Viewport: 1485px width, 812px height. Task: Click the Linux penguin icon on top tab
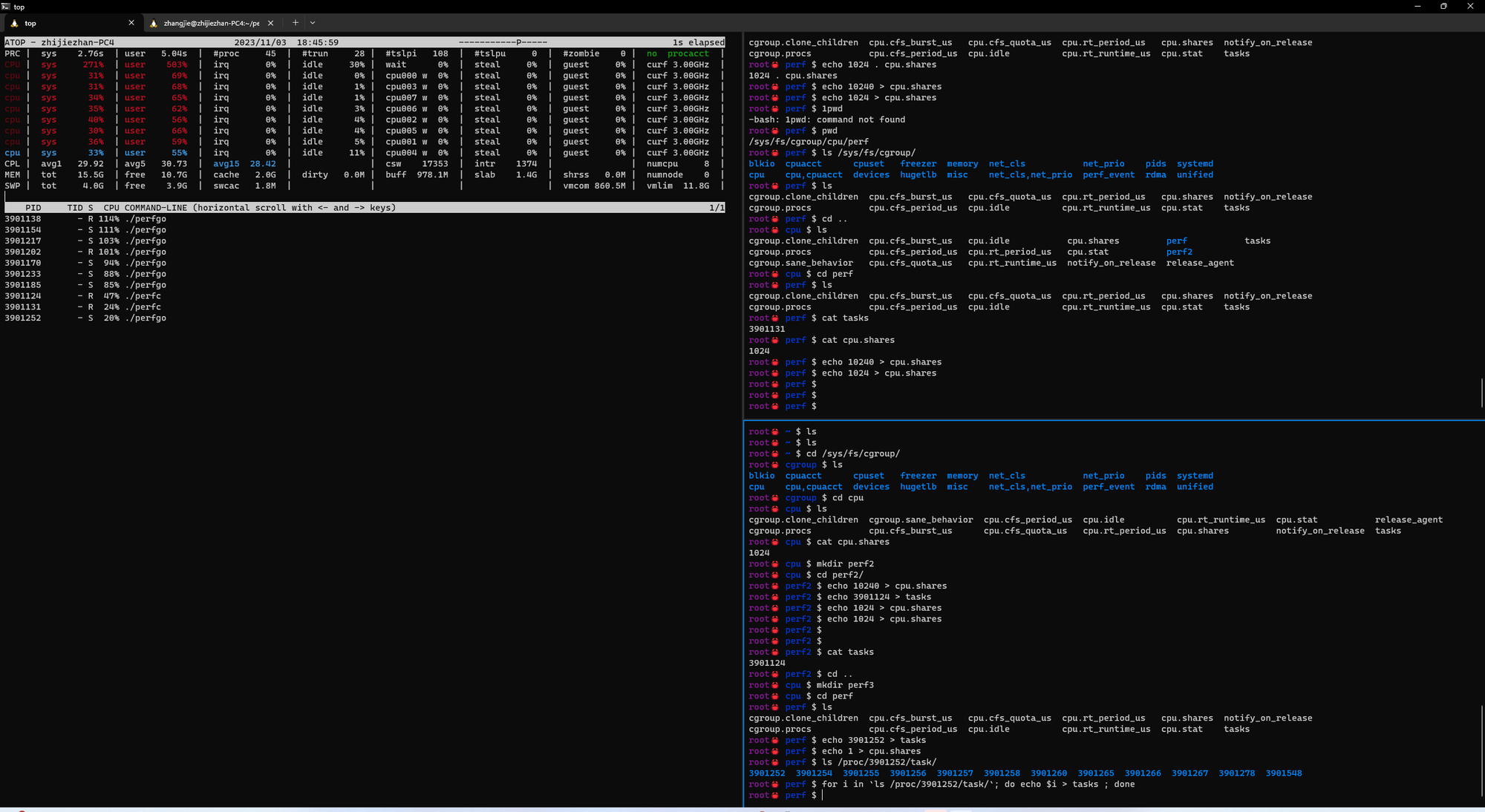coord(14,23)
